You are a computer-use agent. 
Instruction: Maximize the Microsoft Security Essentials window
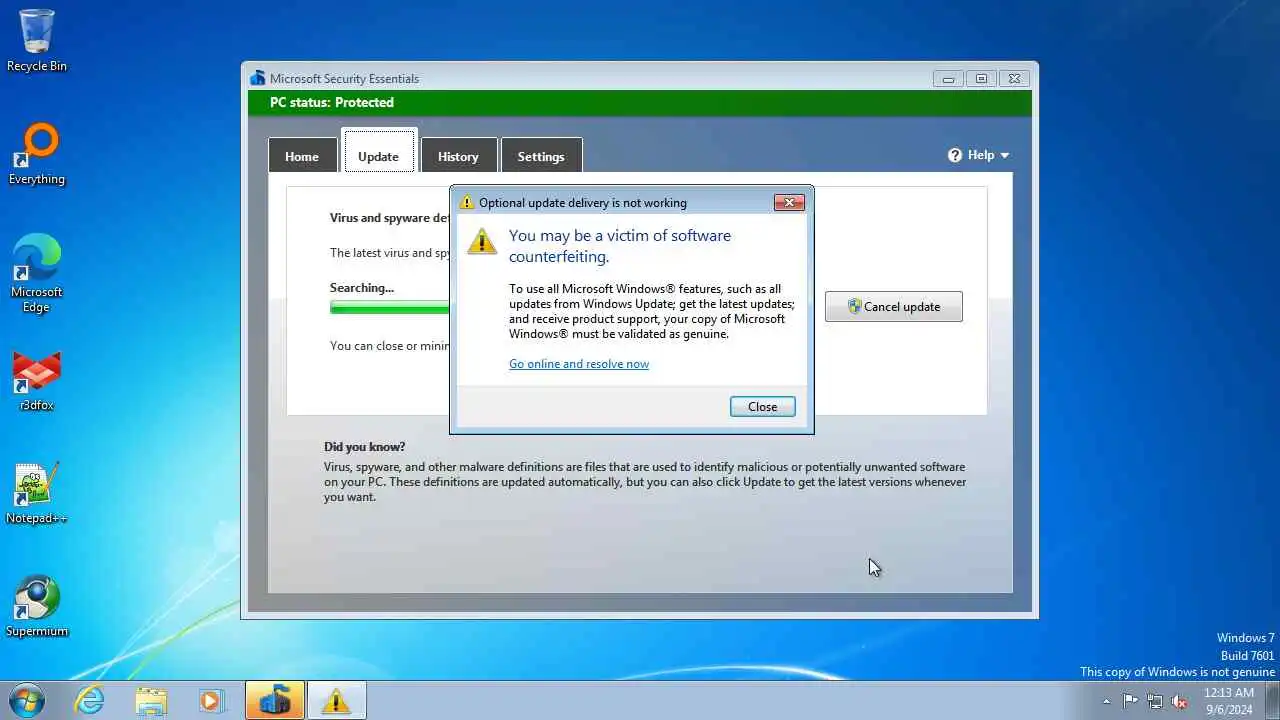point(980,79)
